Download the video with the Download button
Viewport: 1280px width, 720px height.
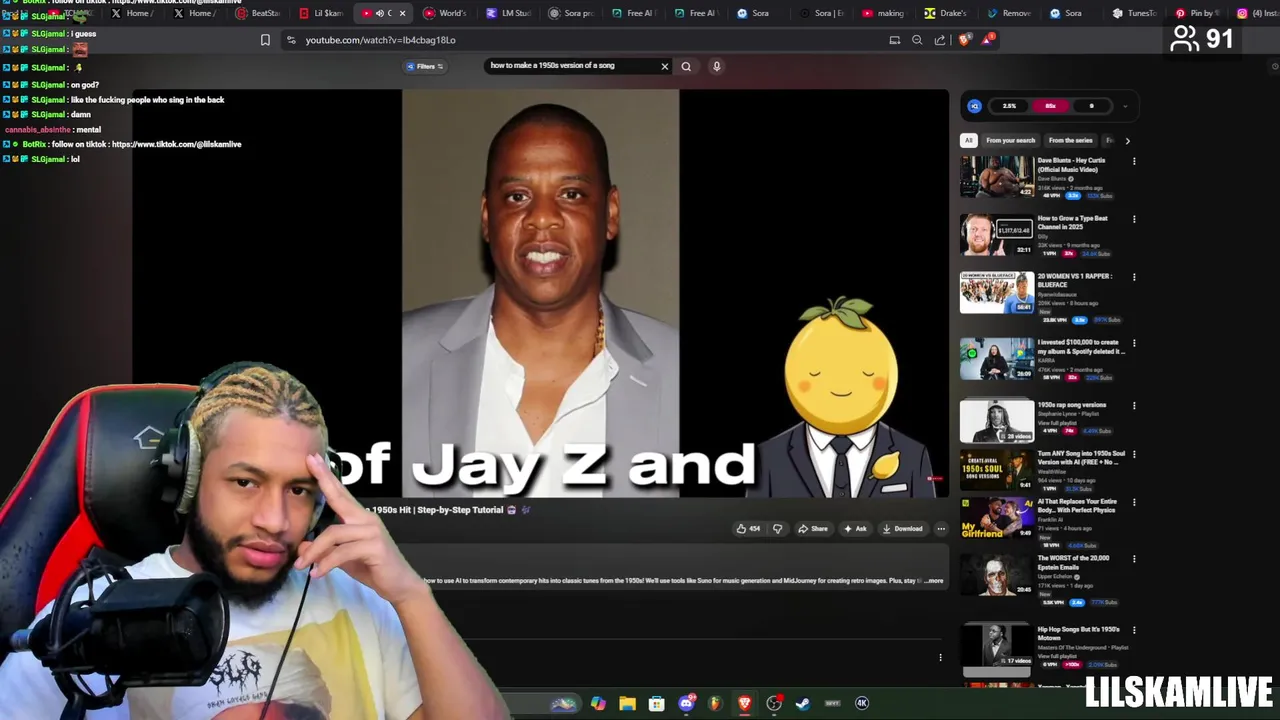(902, 528)
